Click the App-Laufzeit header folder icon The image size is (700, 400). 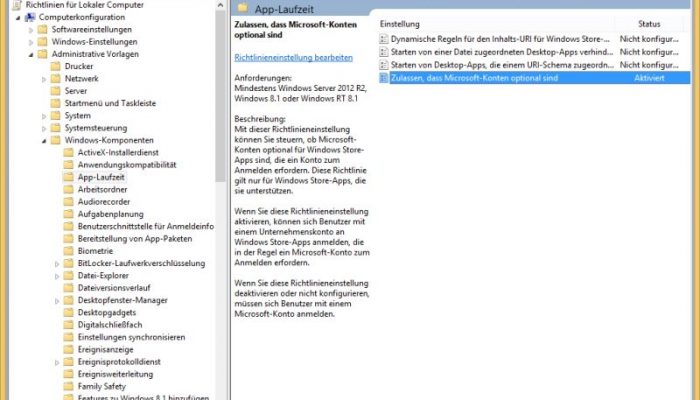click(243, 8)
